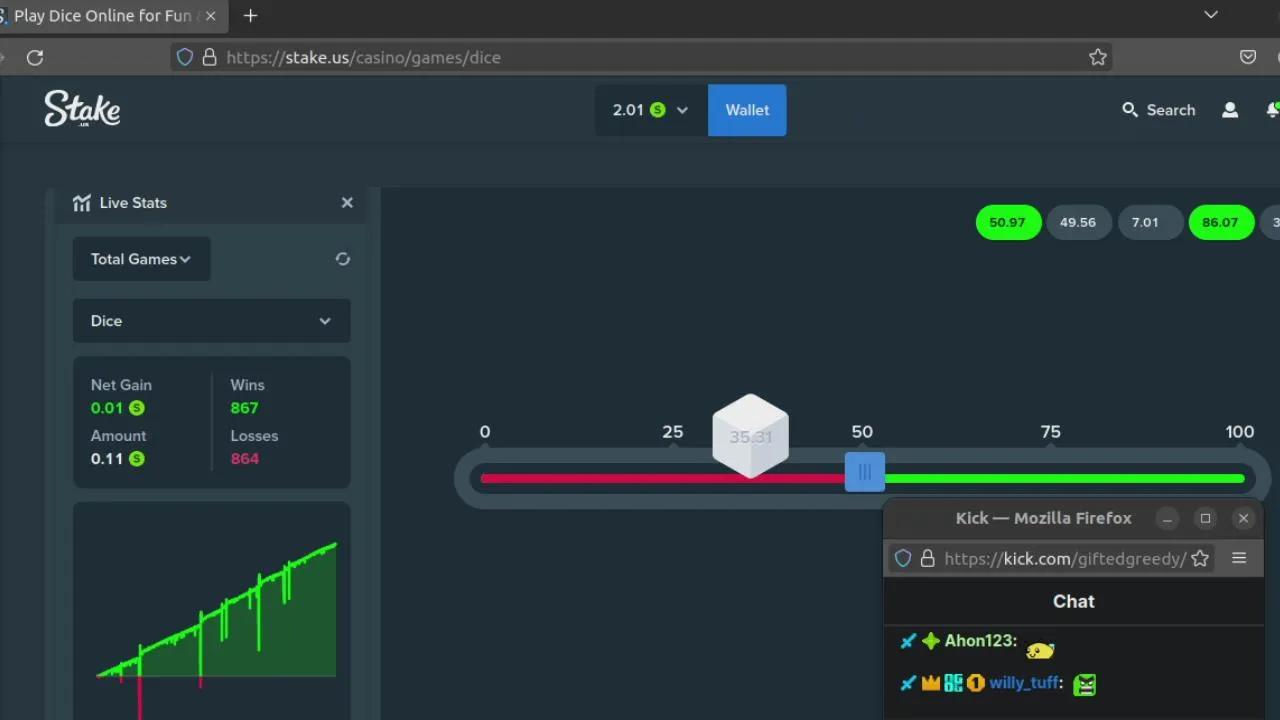Click username Ahon123 in Kick chat

tap(980, 641)
